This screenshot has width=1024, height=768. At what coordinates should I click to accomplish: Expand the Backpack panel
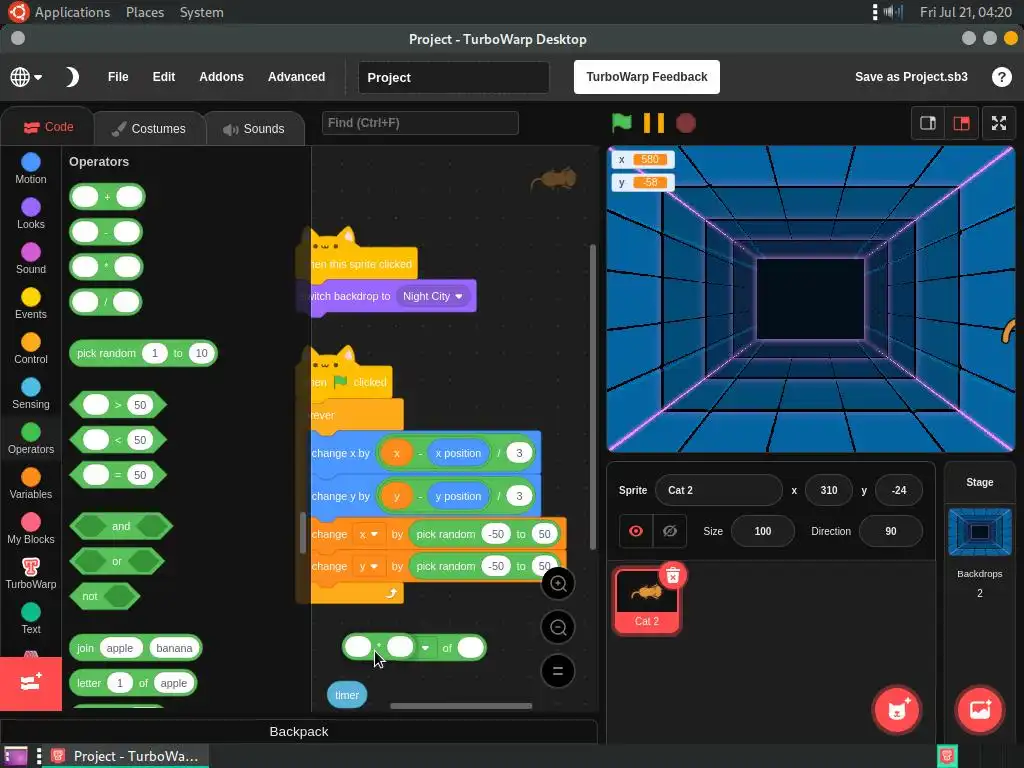(x=298, y=731)
